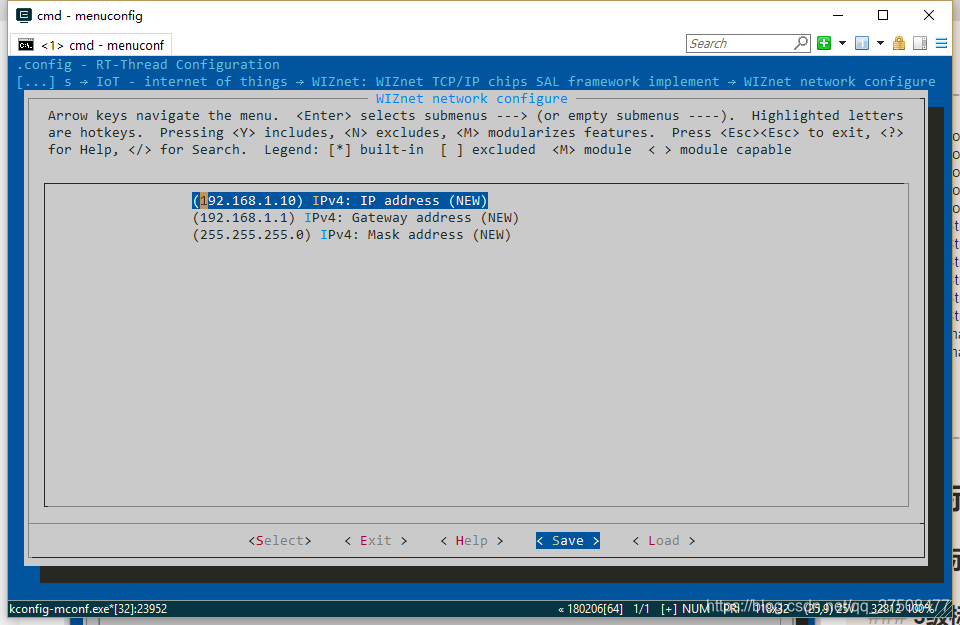Click the window layout icon beside the hamburger menu

point(920,43)
